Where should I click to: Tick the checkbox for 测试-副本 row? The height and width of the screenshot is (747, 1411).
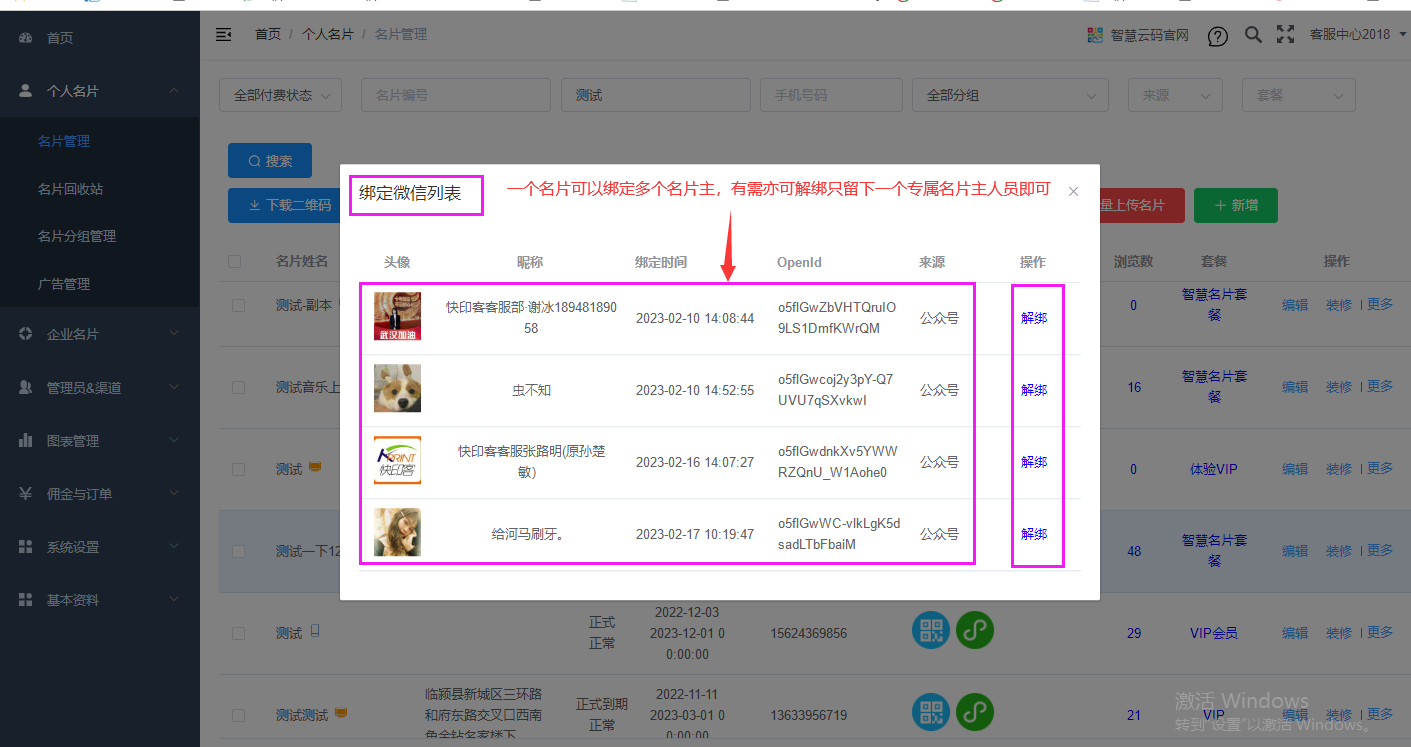point(238,306)
